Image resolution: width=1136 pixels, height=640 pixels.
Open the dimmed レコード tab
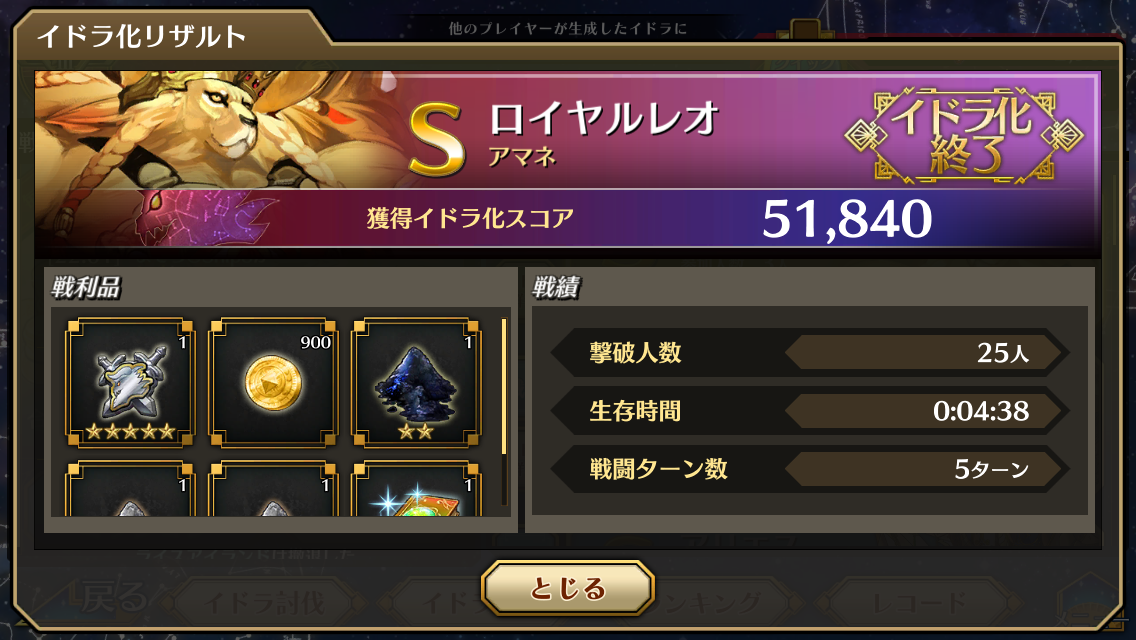pyautogui.click(x=920, y=603)
